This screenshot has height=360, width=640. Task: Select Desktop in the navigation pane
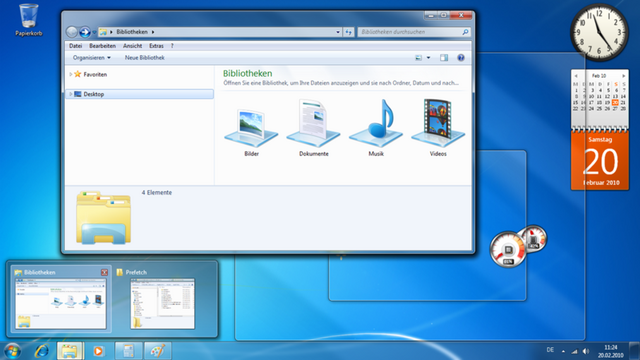93,94
